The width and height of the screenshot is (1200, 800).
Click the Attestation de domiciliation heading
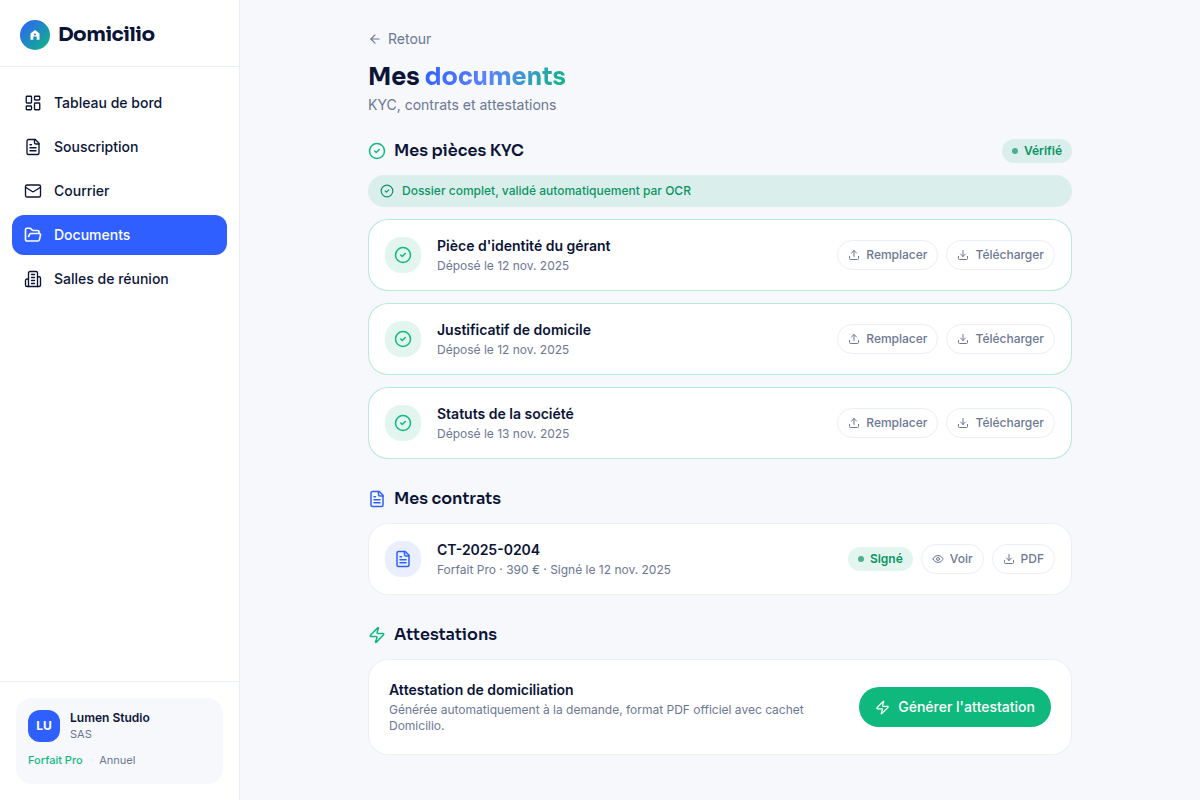click(481, 690)
